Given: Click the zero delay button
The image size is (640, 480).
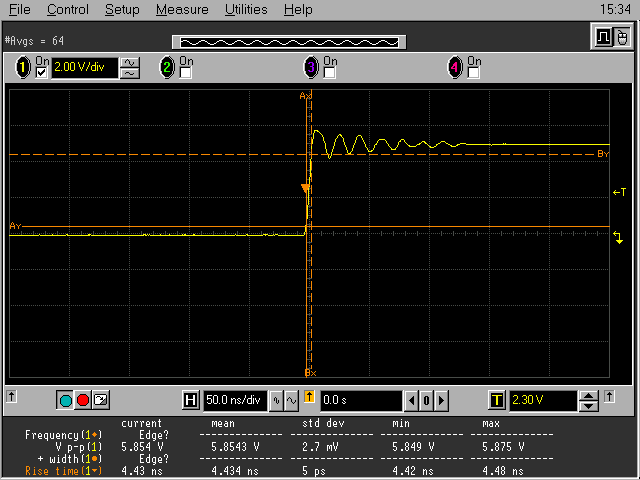Looking at the screenshot, I should [425, 400].
